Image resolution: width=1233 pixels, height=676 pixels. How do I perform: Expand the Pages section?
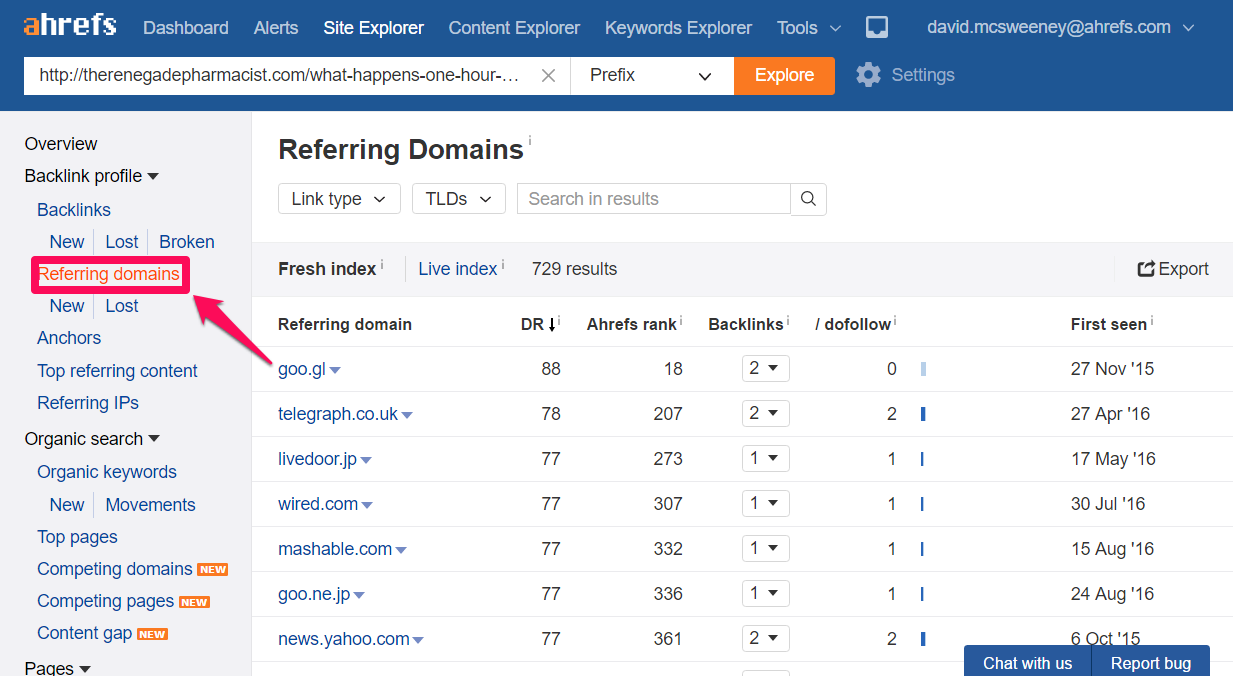[58, 667]
